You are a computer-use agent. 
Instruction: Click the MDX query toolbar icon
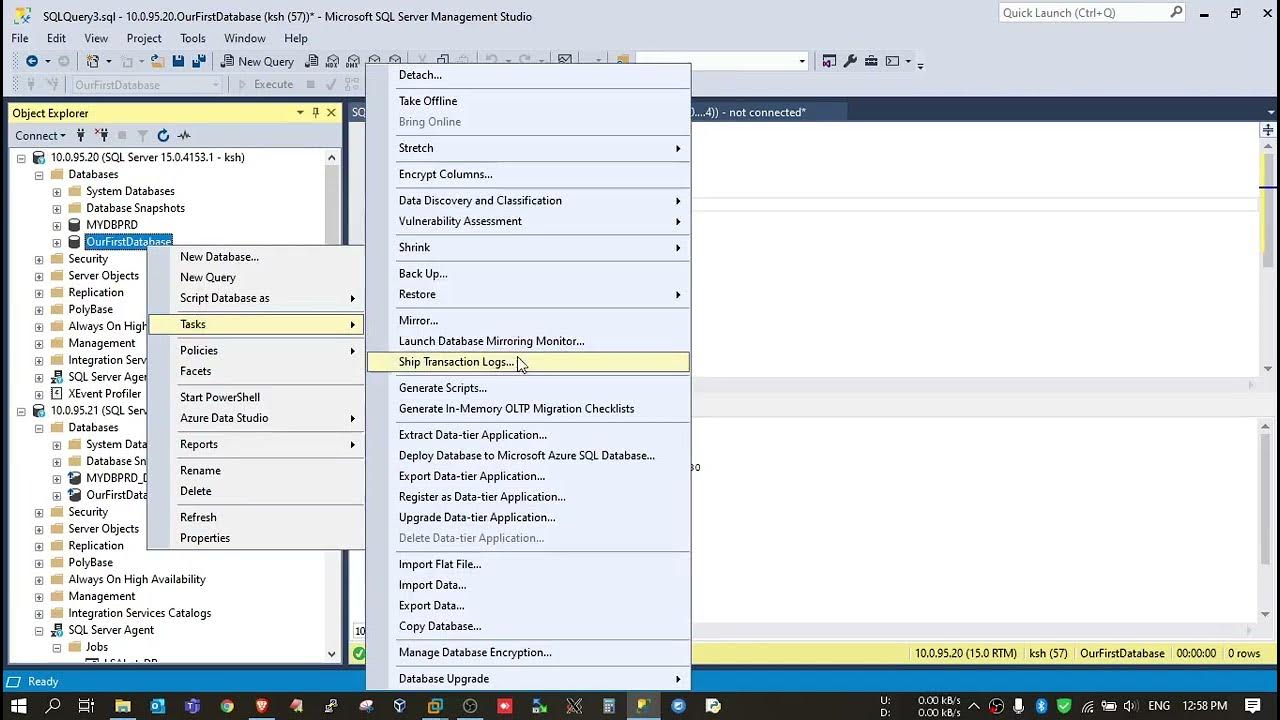[x=332, y=61]
